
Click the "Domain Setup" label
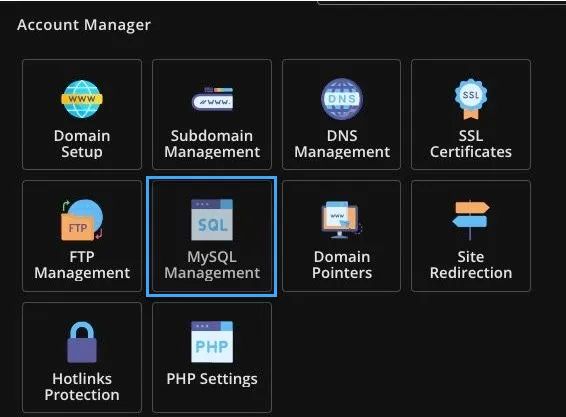[x=82, y=144]
